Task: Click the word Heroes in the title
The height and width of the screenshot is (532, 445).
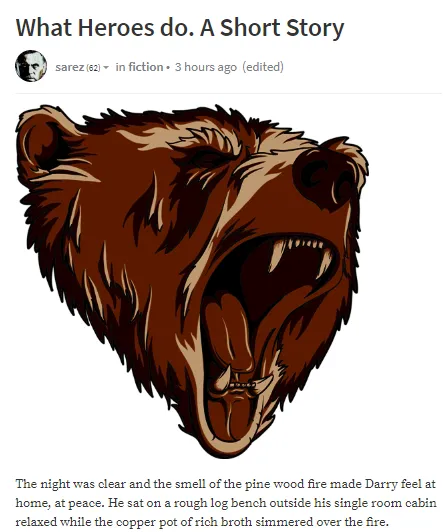Action: coord(116,27)
